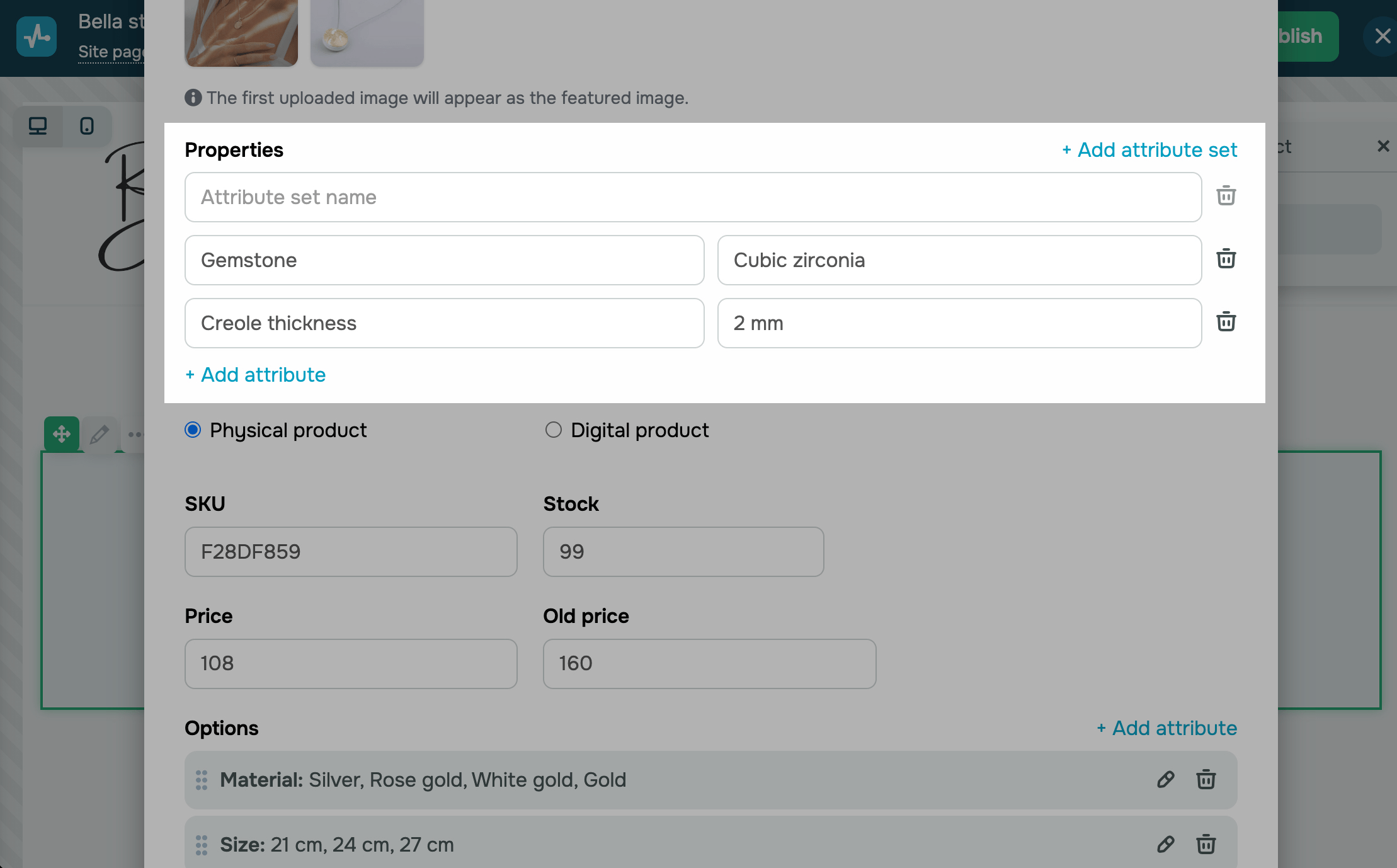Screen dimensions: 1397x868
Task: Delete the Creole thickness attribute row
Action: tap(1226, 322)
